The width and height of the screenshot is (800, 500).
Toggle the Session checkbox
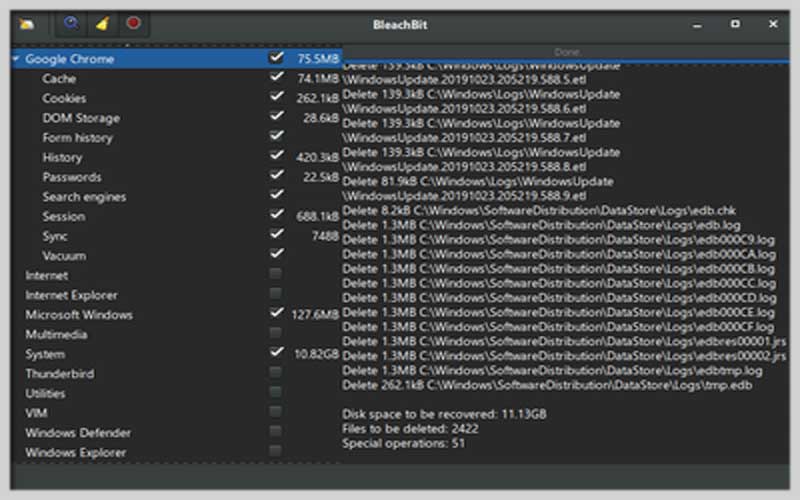point(276,214)
